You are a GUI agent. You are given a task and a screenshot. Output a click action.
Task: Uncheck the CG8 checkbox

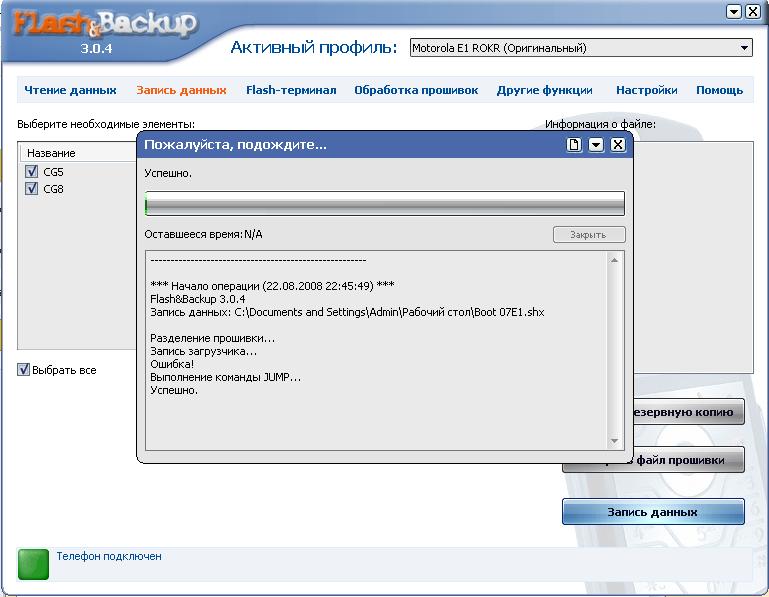point(31,188)
